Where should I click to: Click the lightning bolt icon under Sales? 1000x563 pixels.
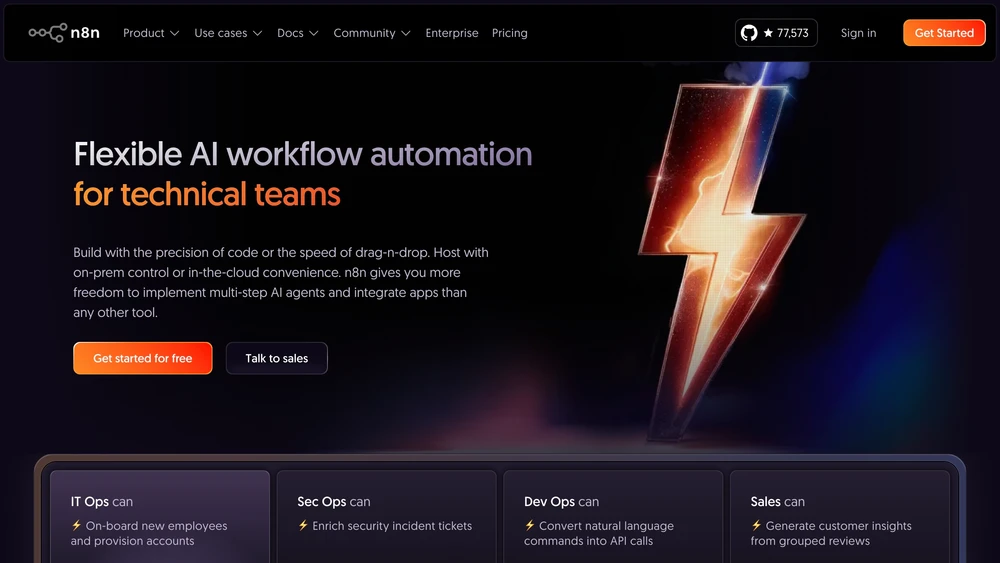click(x=756, y=525)
